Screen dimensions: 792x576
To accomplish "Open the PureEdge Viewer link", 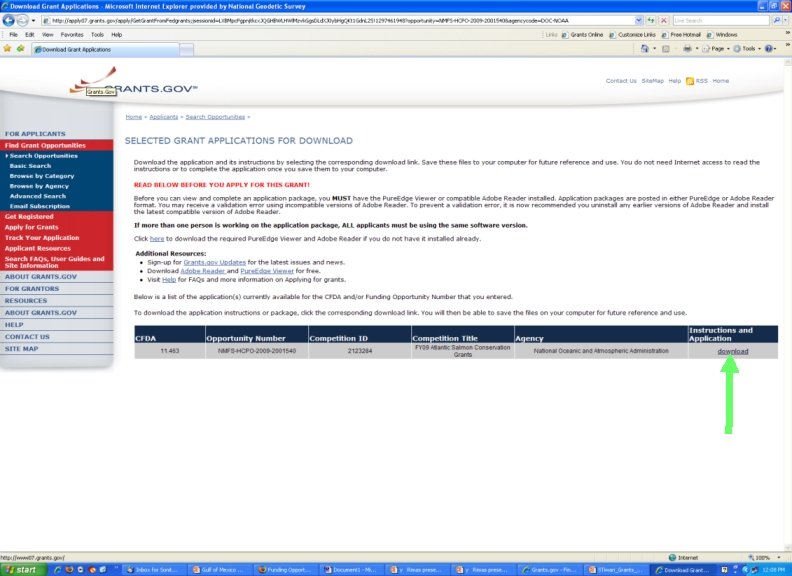I will click(267, 271).
